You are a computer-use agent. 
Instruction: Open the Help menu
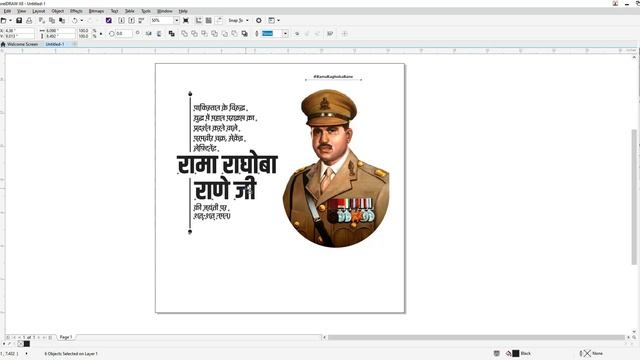(x=183, y=11)
